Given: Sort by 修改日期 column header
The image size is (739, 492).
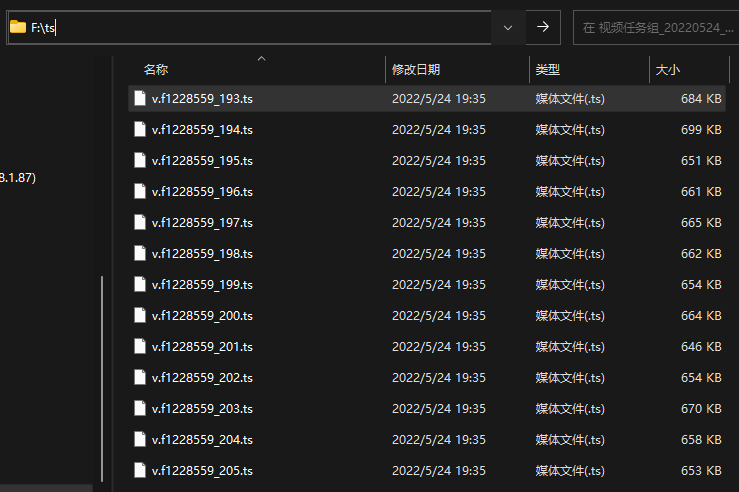Looking at the screenshot, I should (x=416, y=70).
